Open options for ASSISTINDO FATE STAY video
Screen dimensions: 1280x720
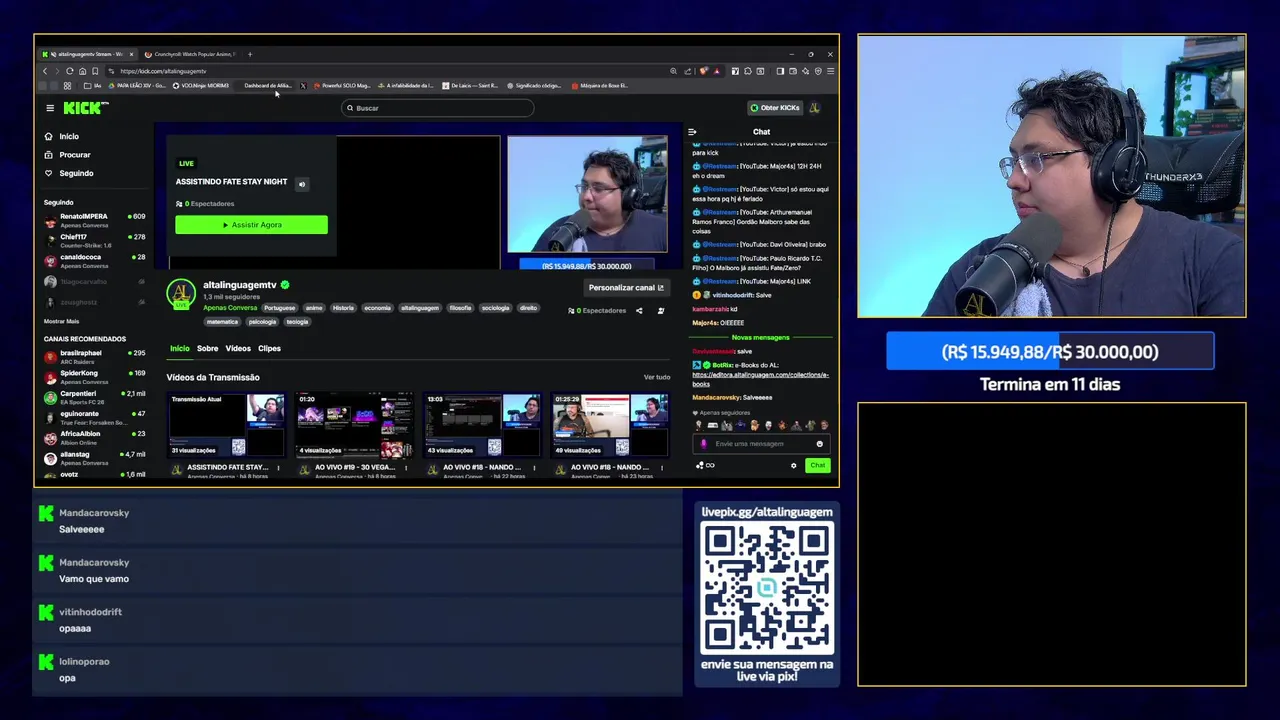click(x=278, y=468)
